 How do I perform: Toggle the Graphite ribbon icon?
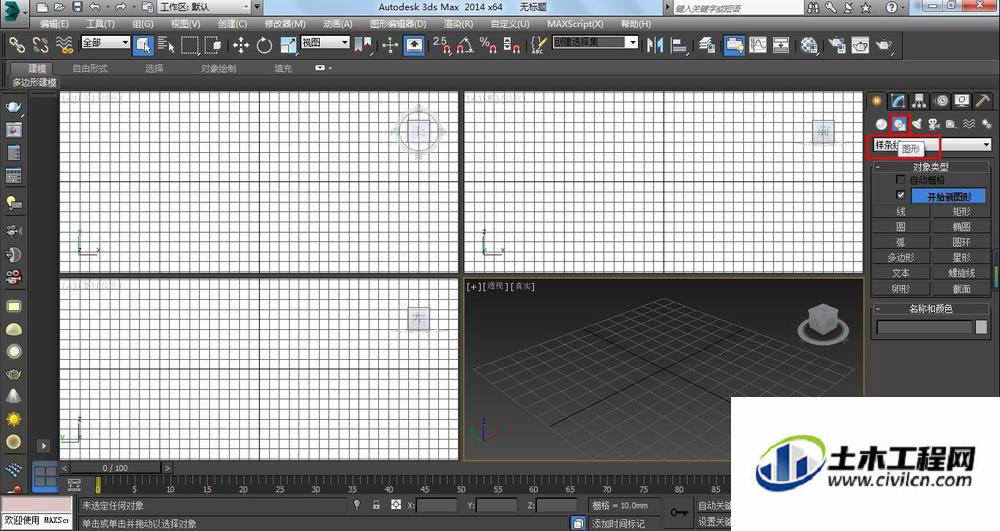click(734, 45)
